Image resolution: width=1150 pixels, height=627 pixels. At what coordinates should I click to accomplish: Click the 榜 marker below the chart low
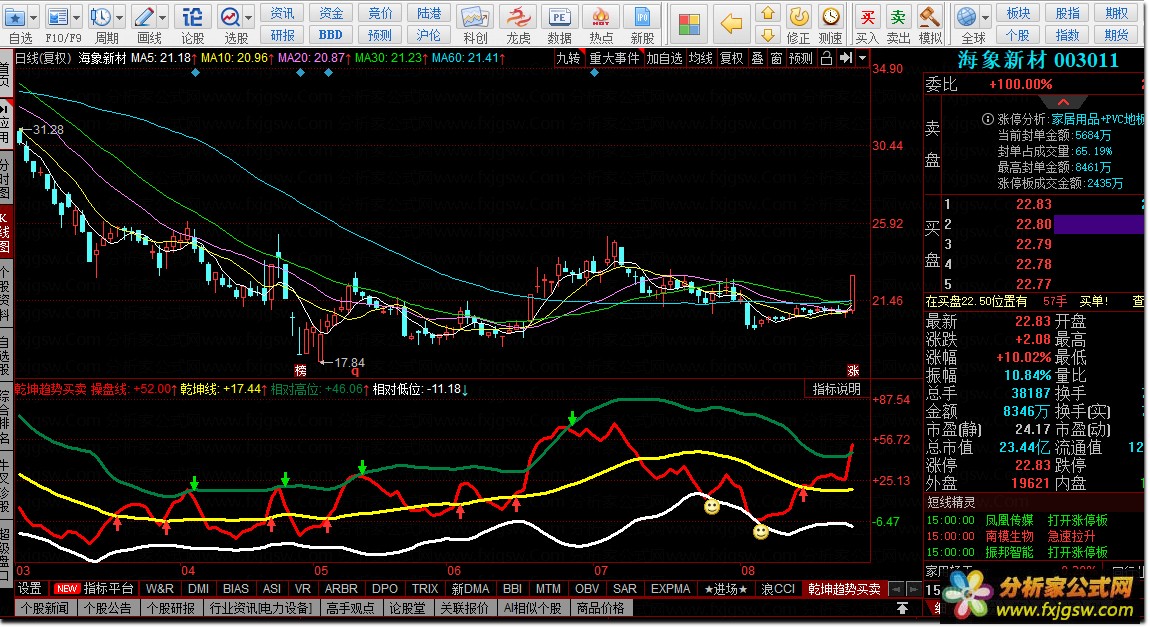(x=301, y=370)
